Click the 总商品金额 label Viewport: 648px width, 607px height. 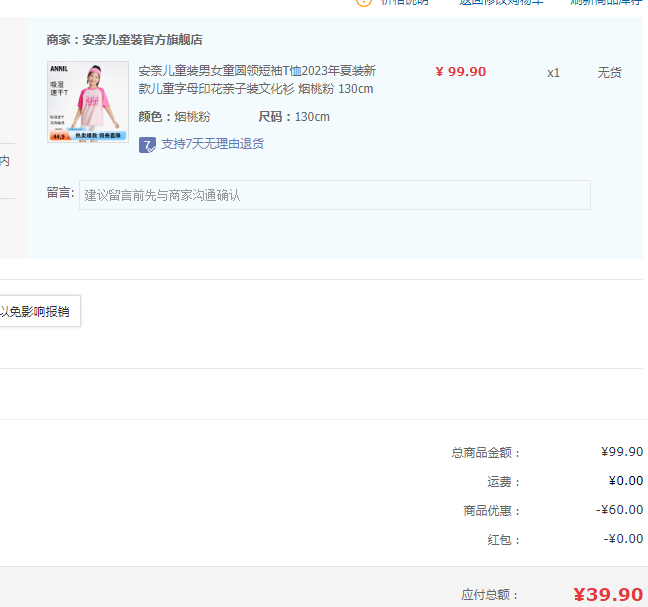point(485,453)
